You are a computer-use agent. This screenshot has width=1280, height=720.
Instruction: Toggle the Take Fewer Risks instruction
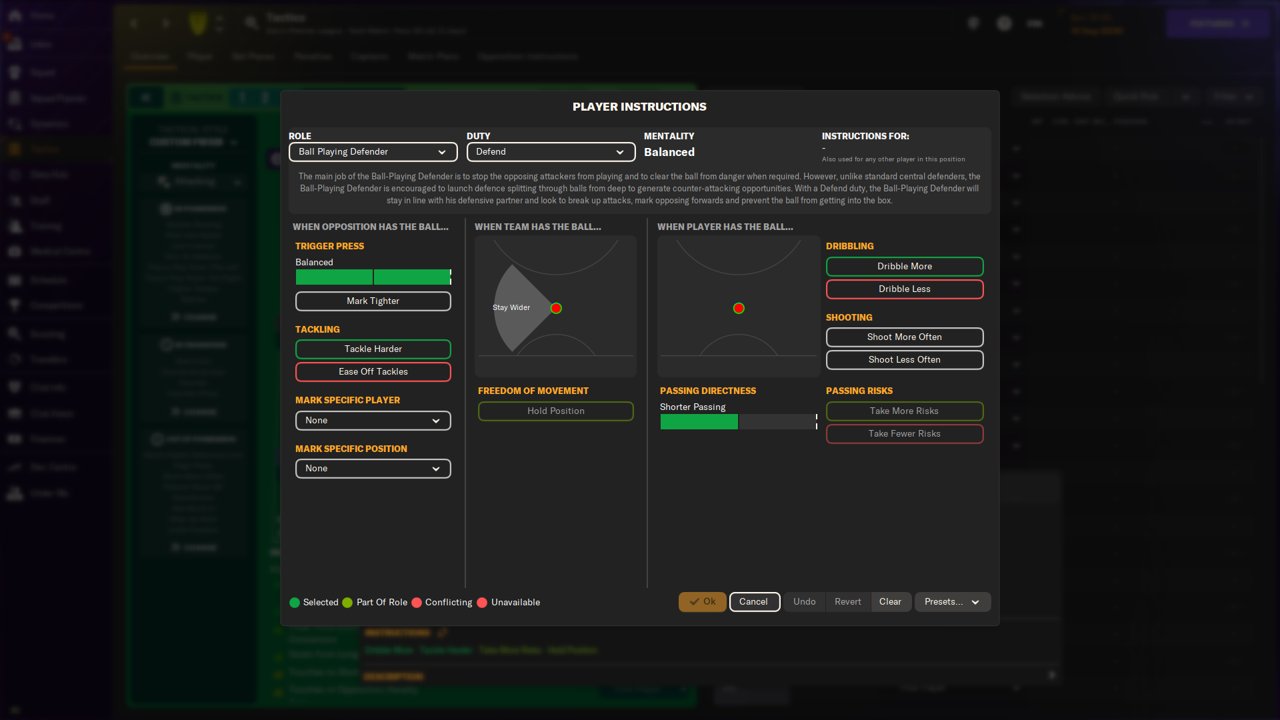coord(905,434)
